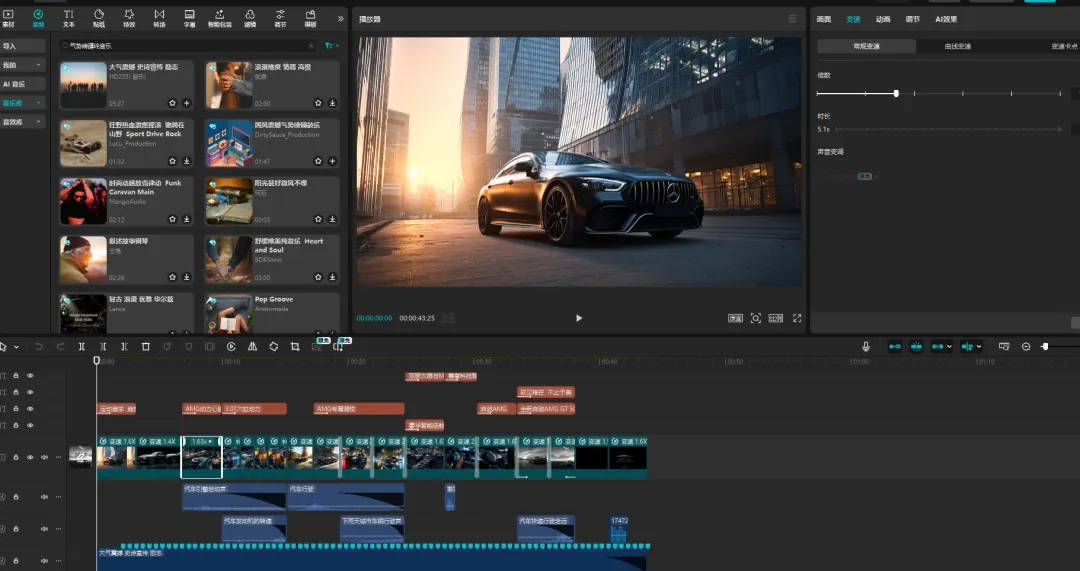Switch to the 调节 tab in properties
This screenshot has width=1080, height=571.
[x=913, y=19]
